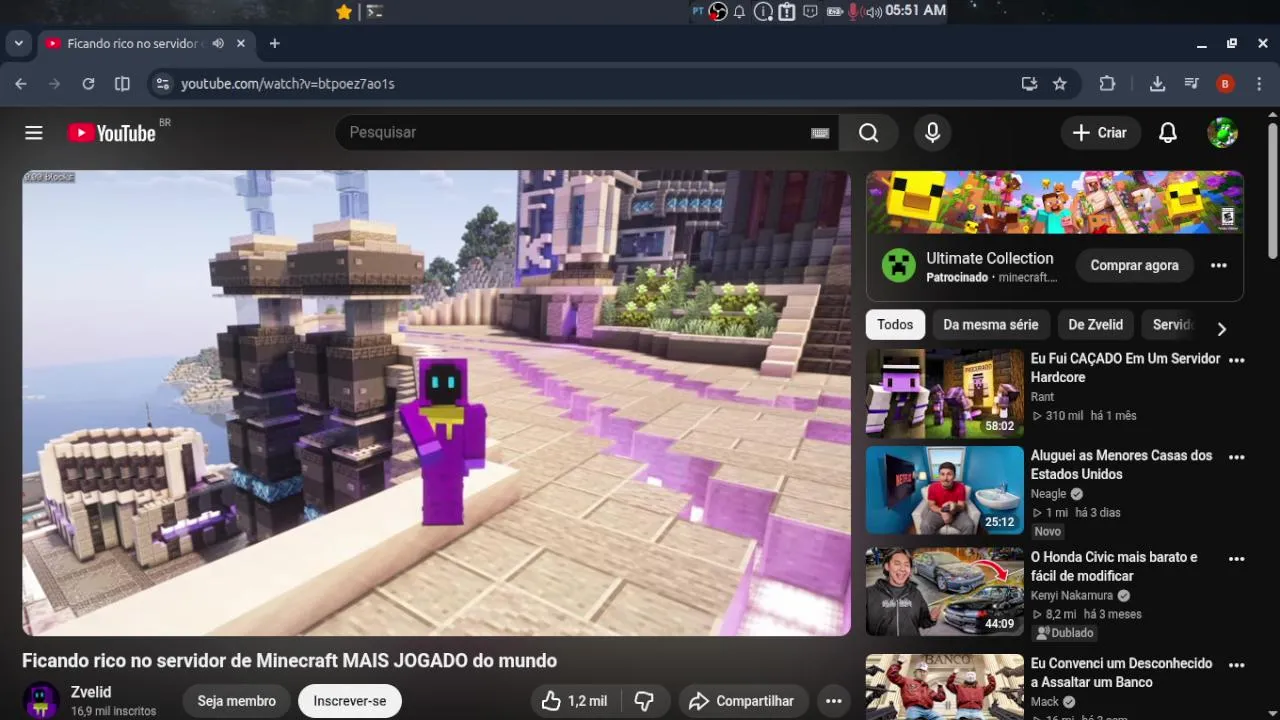1280x720 pixels.
Task: Open options for Aluguei as Menores Casas video
Action: pyautogui.click(x=1237, y=457)
